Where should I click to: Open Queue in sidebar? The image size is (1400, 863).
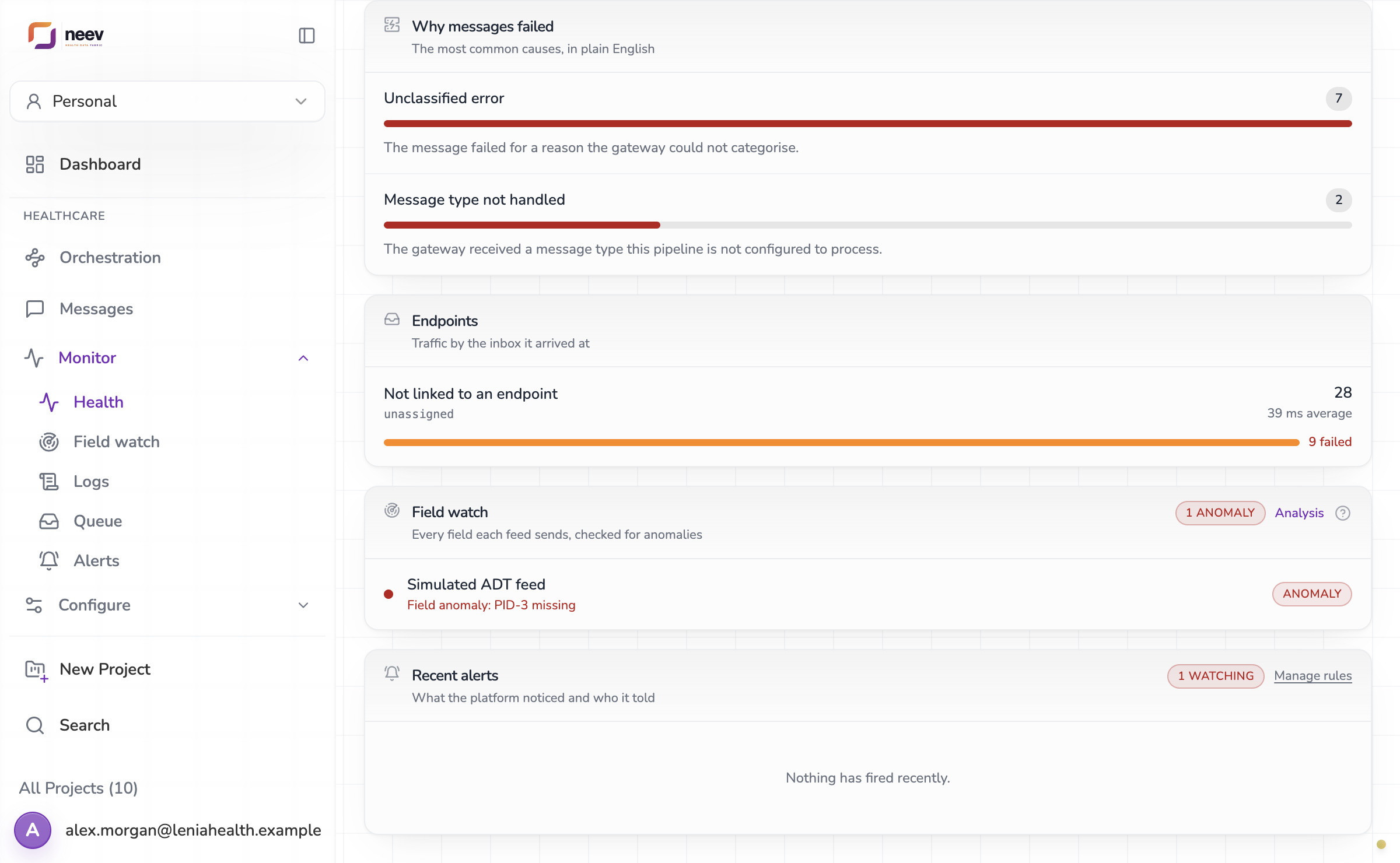[98, 521]
